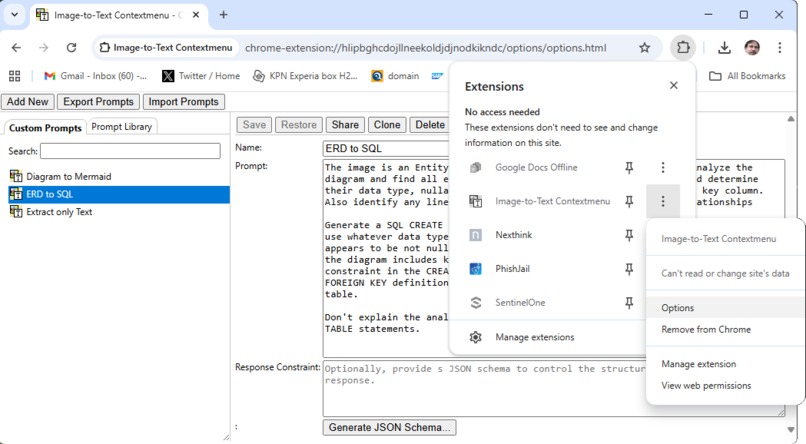The width and height of the screenshot is (806, 444).
Task: Open more options for Google Docs Offline
Action: [663, 168]
